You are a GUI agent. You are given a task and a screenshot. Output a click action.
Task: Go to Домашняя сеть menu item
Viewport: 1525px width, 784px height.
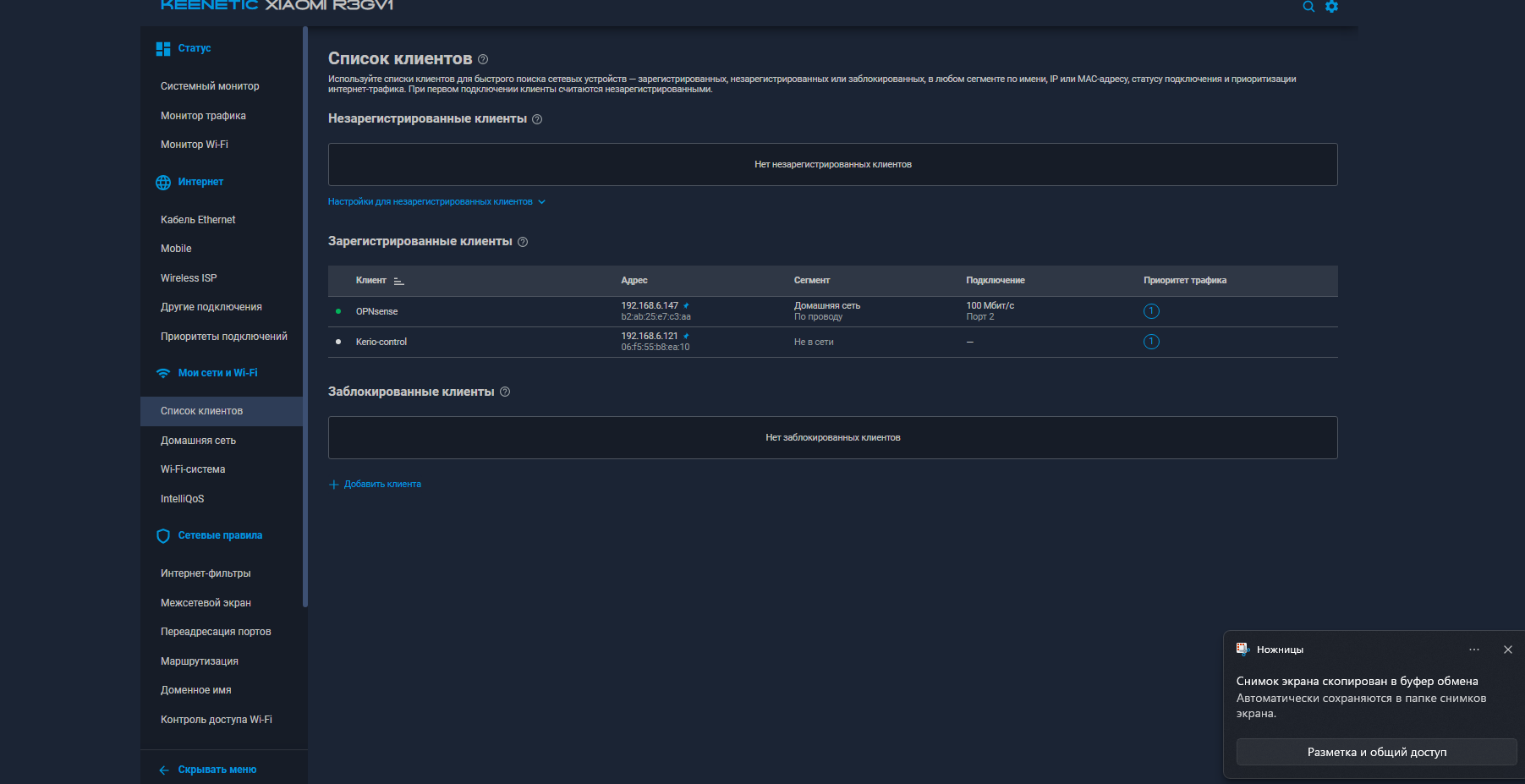coord(198,441)
